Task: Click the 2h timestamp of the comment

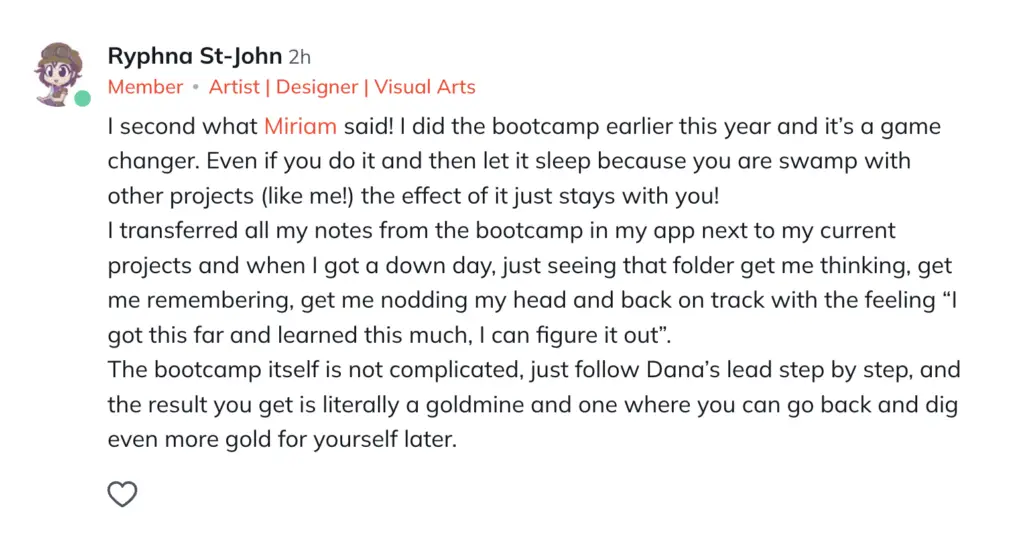Action: [x=300, y=57]
